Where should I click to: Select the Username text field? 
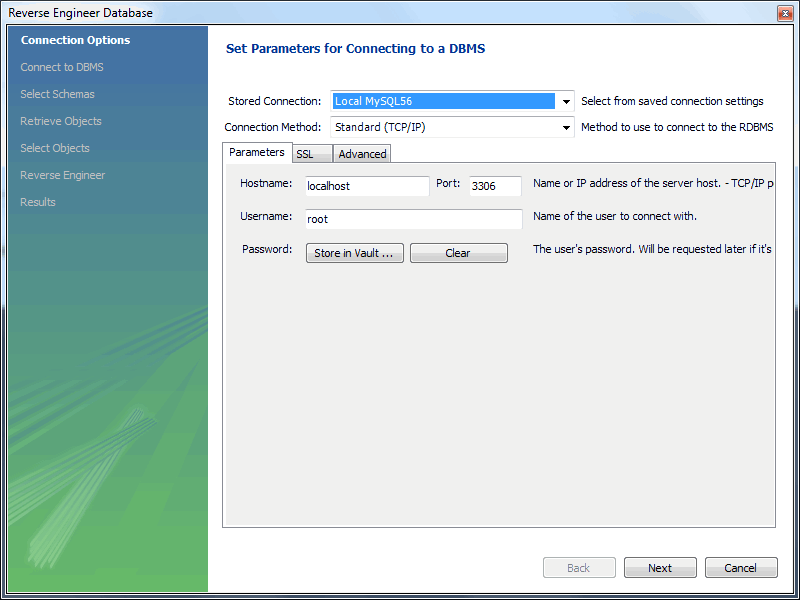413,219
